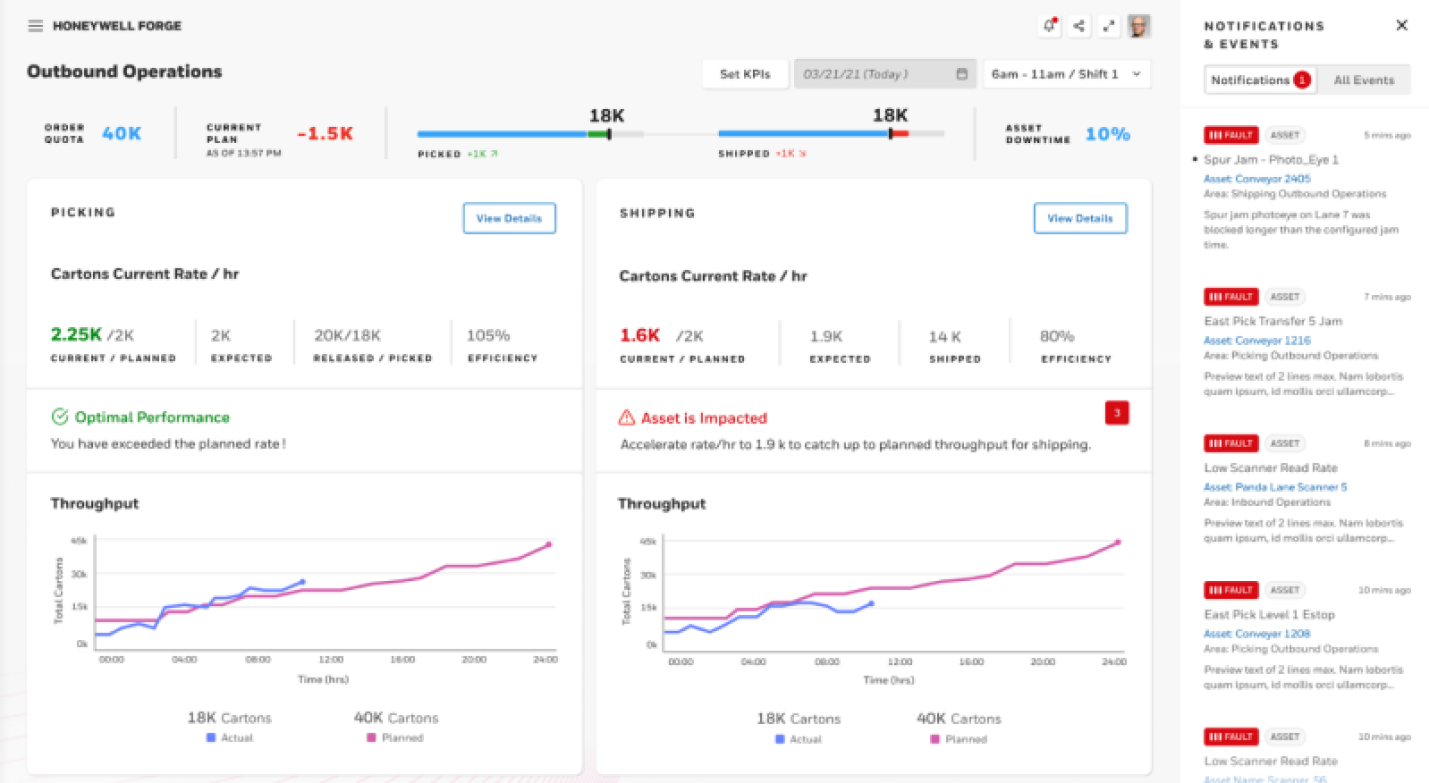This screenshot has width=1429, height=783.
Task: Expand dashboard to fullscreen
Action: 1108,27
